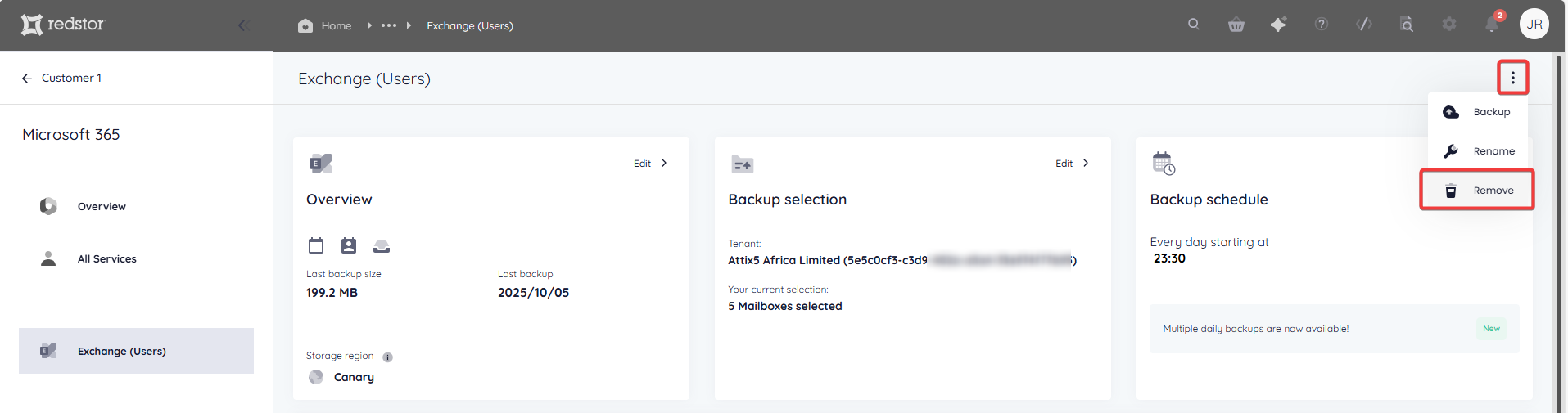
Task: Open the search magnifier icon
Action: (x=1194, y=24)
